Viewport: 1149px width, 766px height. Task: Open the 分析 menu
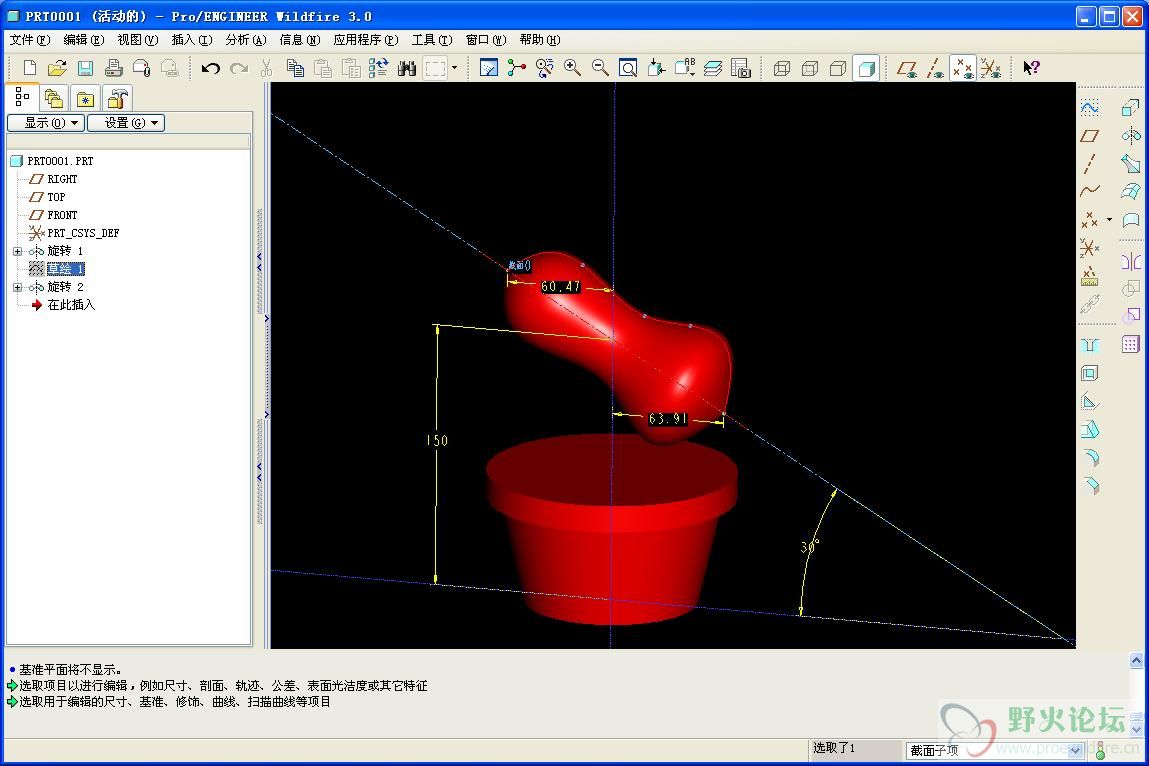[x=245, y=40]
